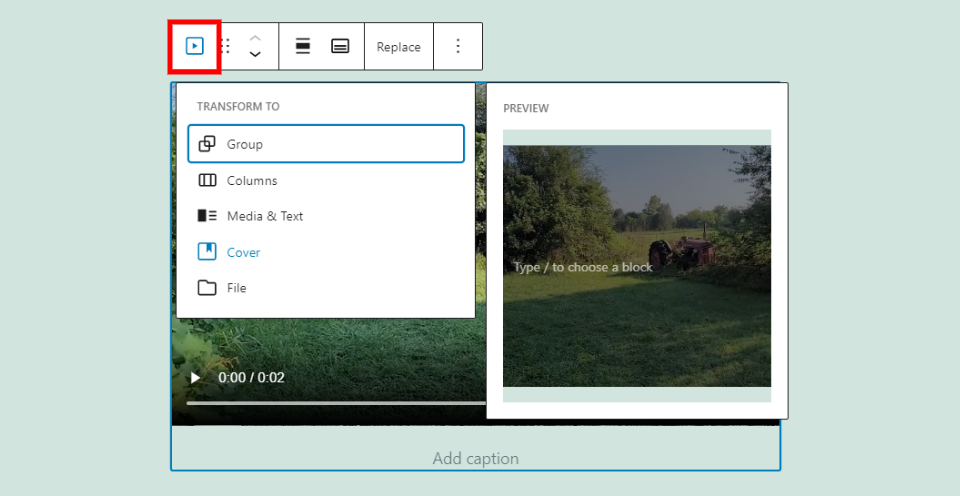Click the video block type icon
The width and height of the screenshot is (960, 496).
[x=195, y=46]
